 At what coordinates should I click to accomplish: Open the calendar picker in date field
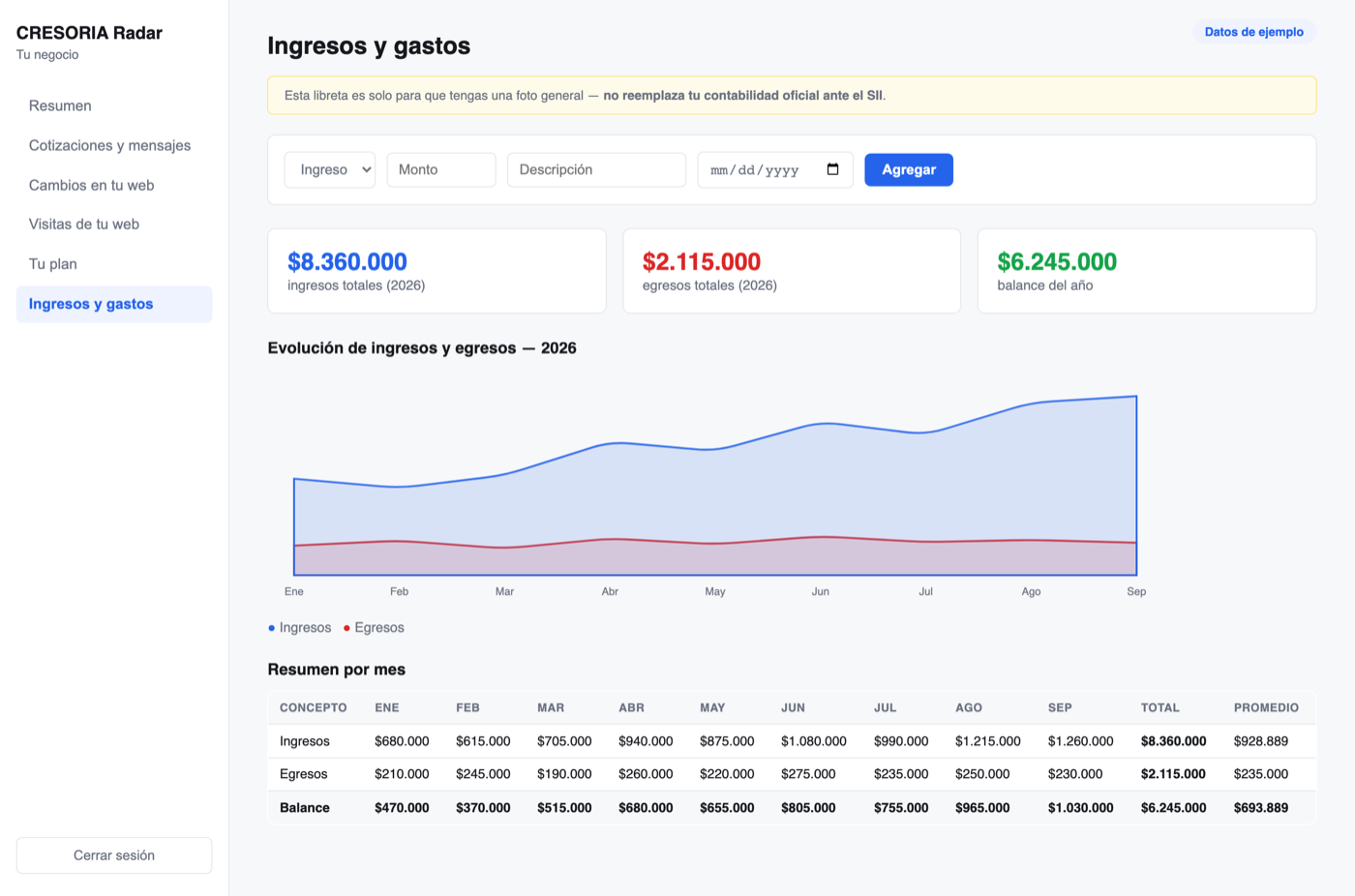832,169
